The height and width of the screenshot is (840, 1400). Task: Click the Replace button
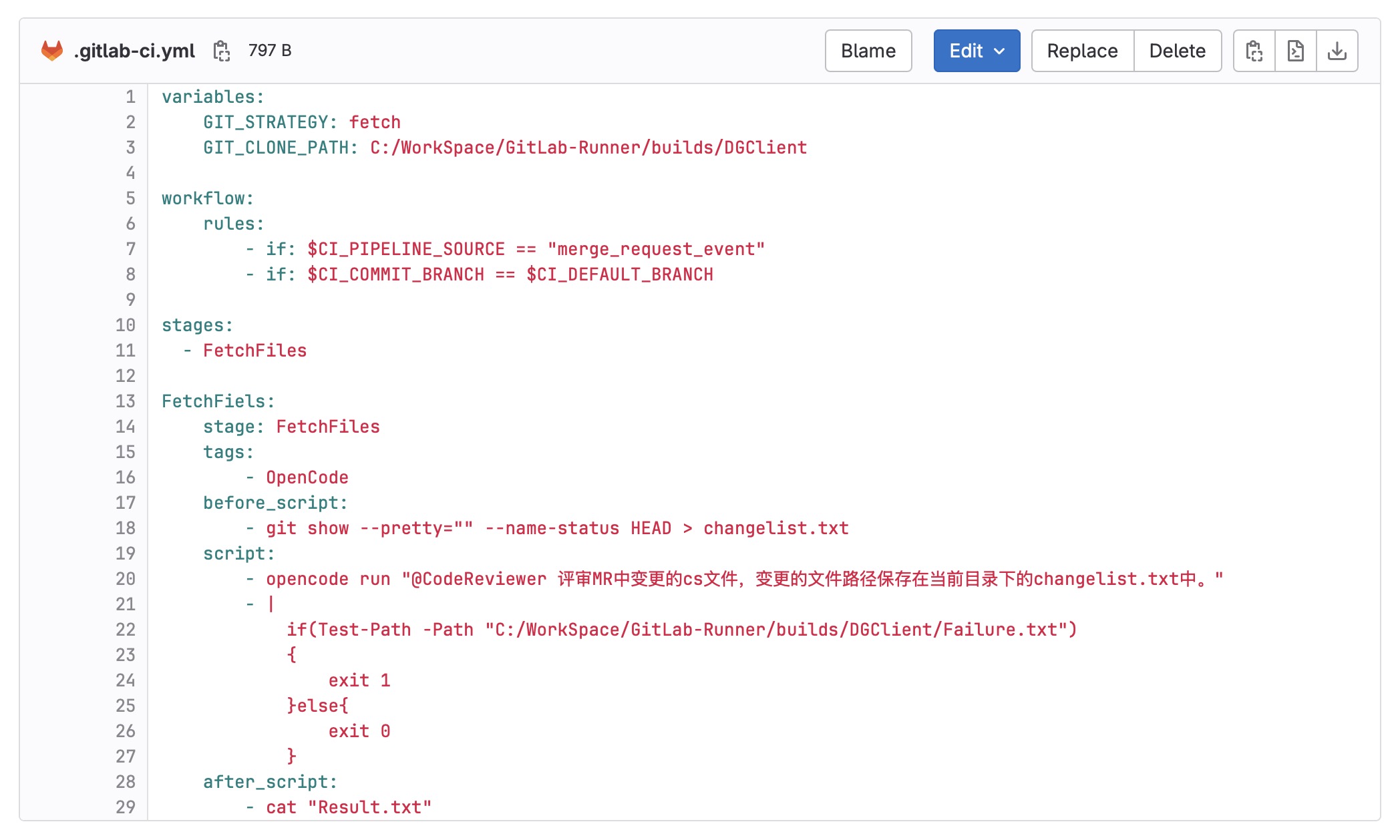1082,51
